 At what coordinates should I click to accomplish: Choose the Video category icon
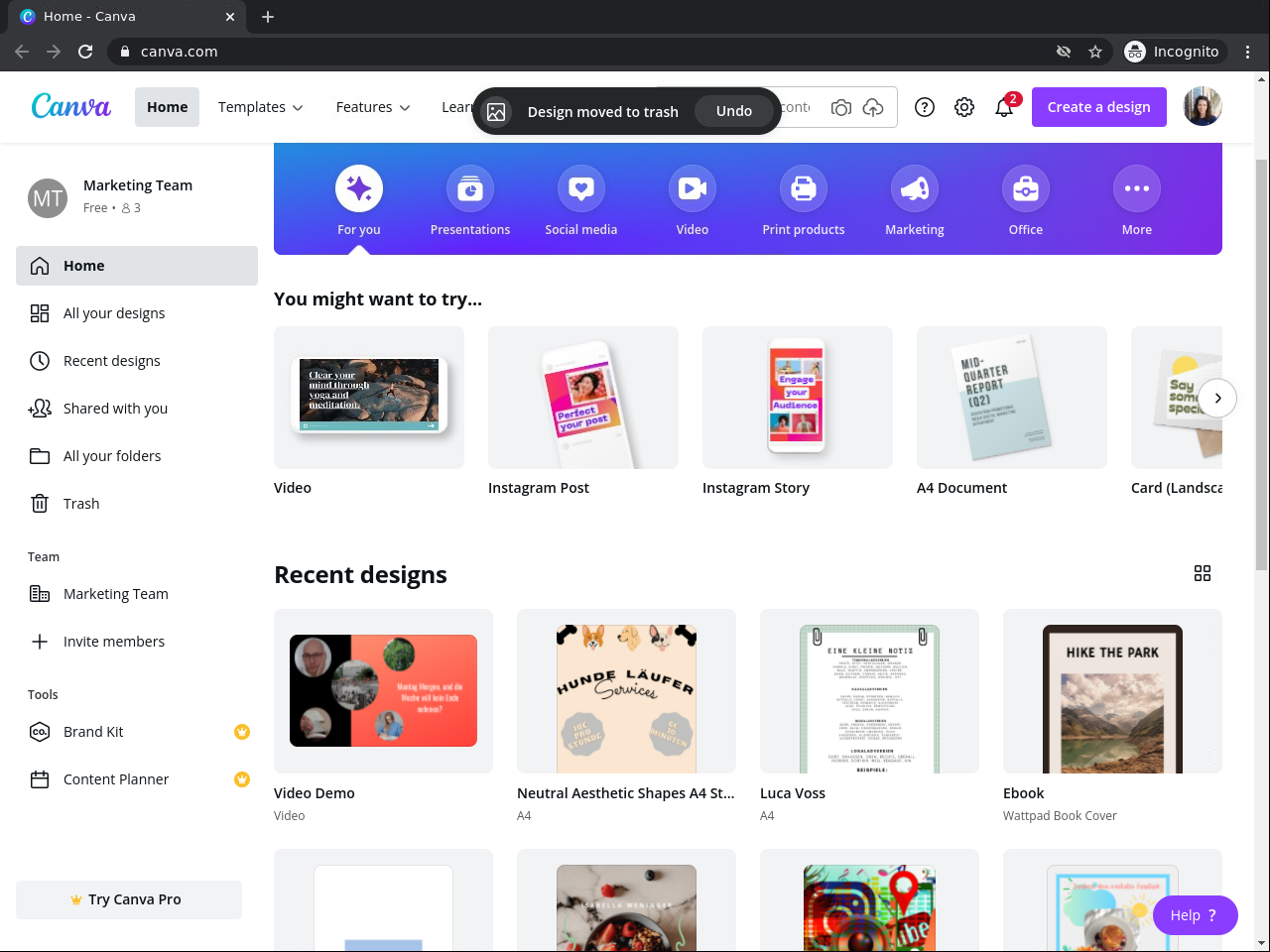(x=693, y=188)
